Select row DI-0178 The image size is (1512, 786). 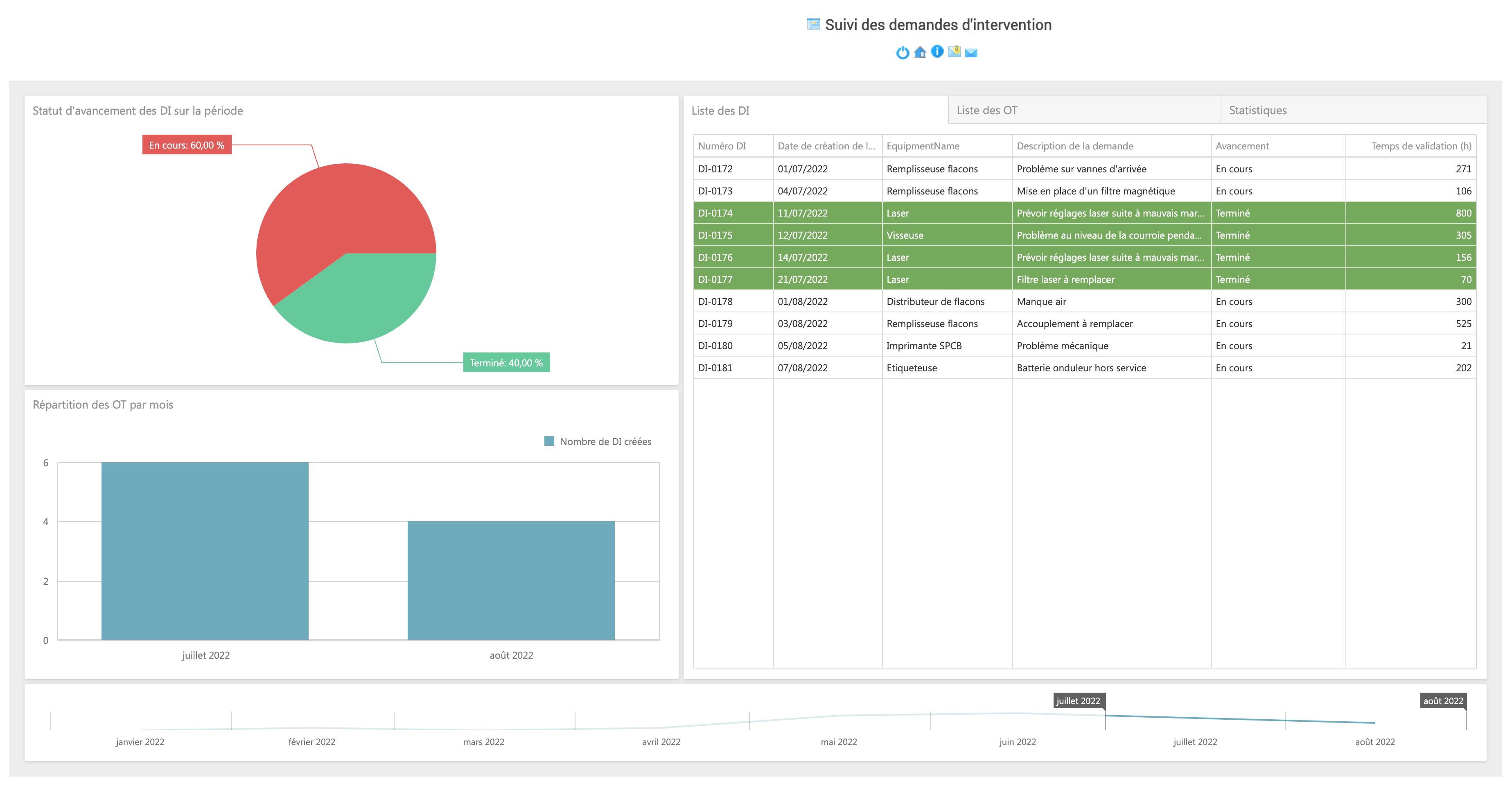tap(1085, 302)
